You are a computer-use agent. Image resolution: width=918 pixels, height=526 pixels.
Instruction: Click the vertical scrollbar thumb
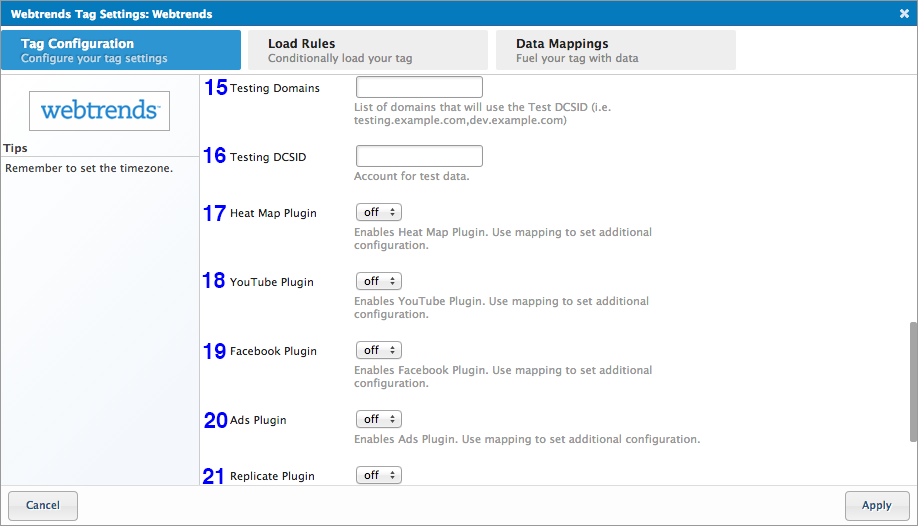click(912, 380)
